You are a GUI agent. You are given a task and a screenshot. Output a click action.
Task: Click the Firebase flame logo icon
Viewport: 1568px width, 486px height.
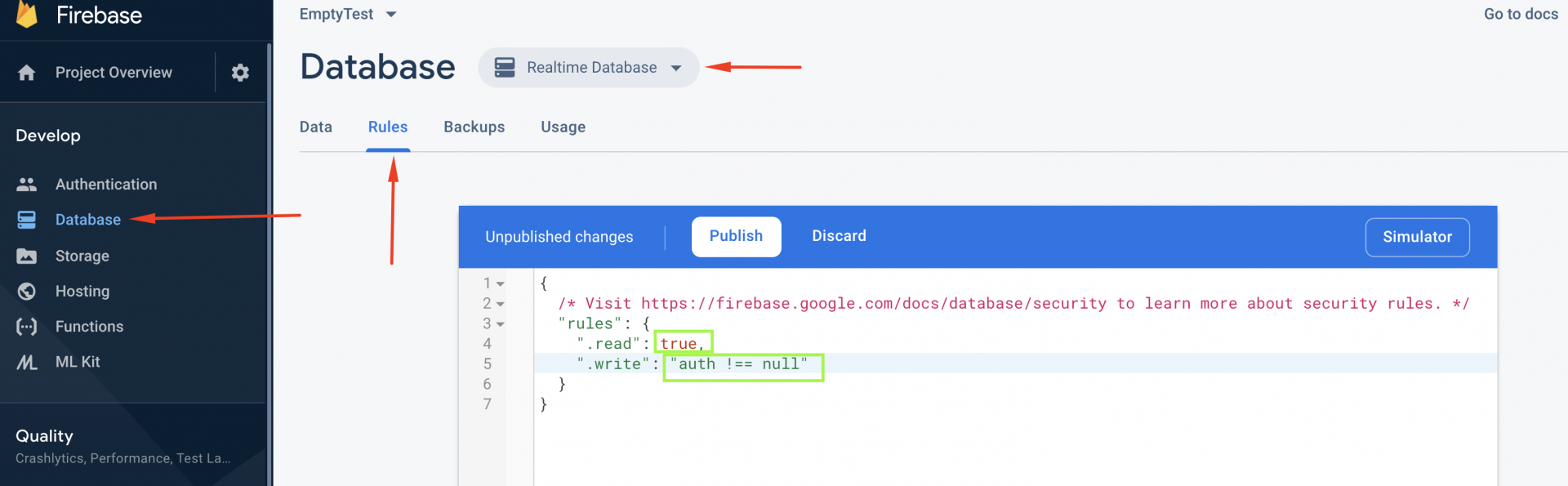[27, 15]
